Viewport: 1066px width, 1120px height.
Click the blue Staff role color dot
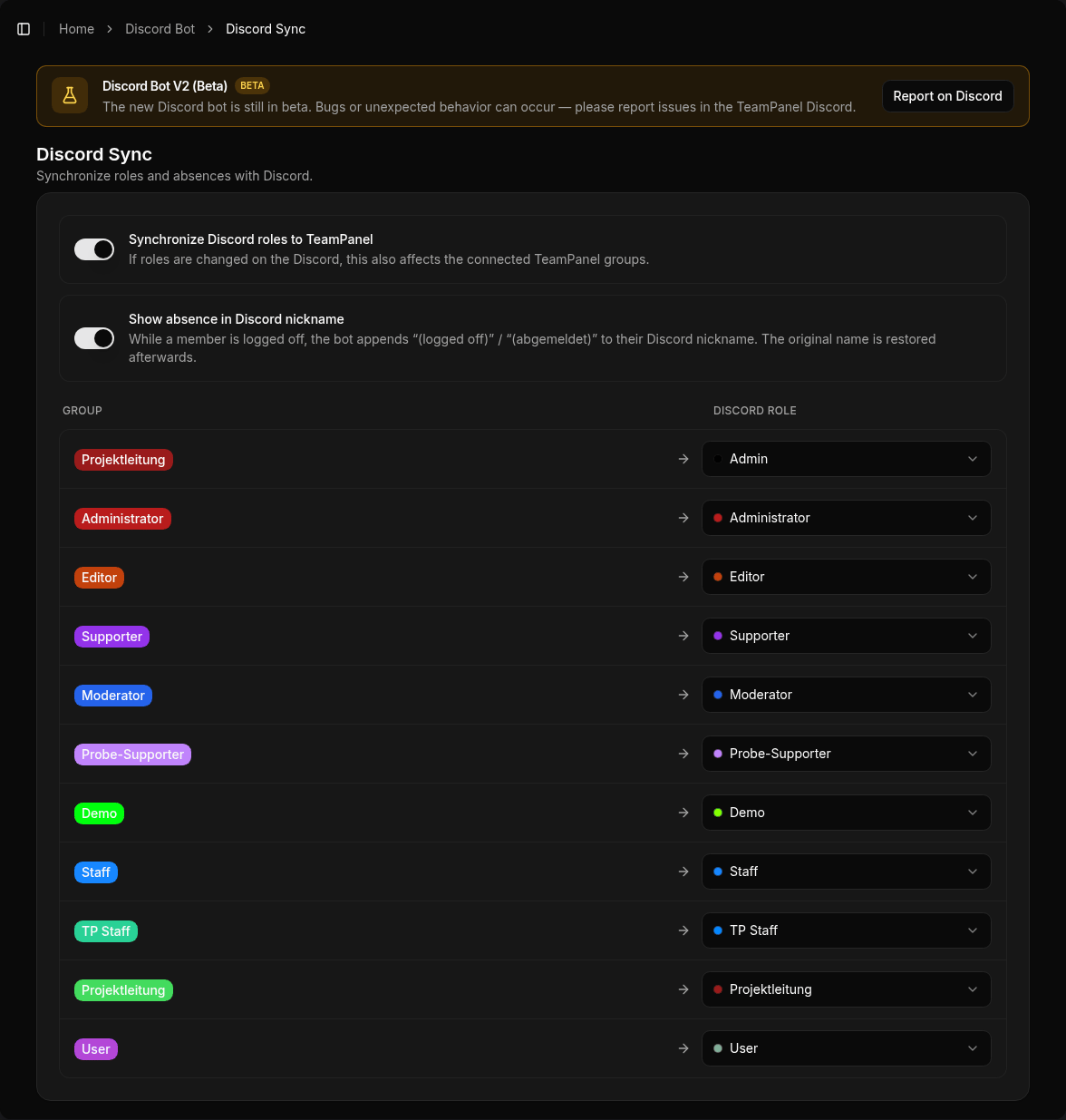click(718, 872)
